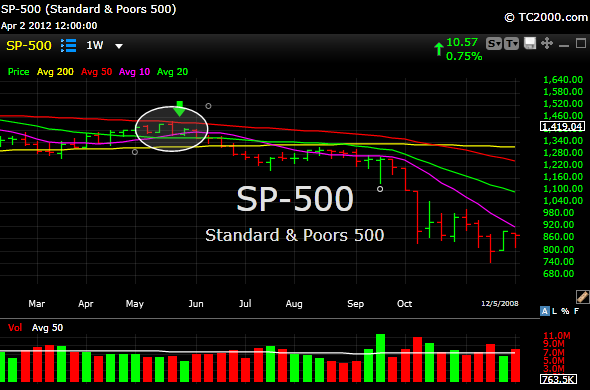Toggle the L logarithmic scale option
The height and width of the screenshot is (390, 590).
coord(554,311)
